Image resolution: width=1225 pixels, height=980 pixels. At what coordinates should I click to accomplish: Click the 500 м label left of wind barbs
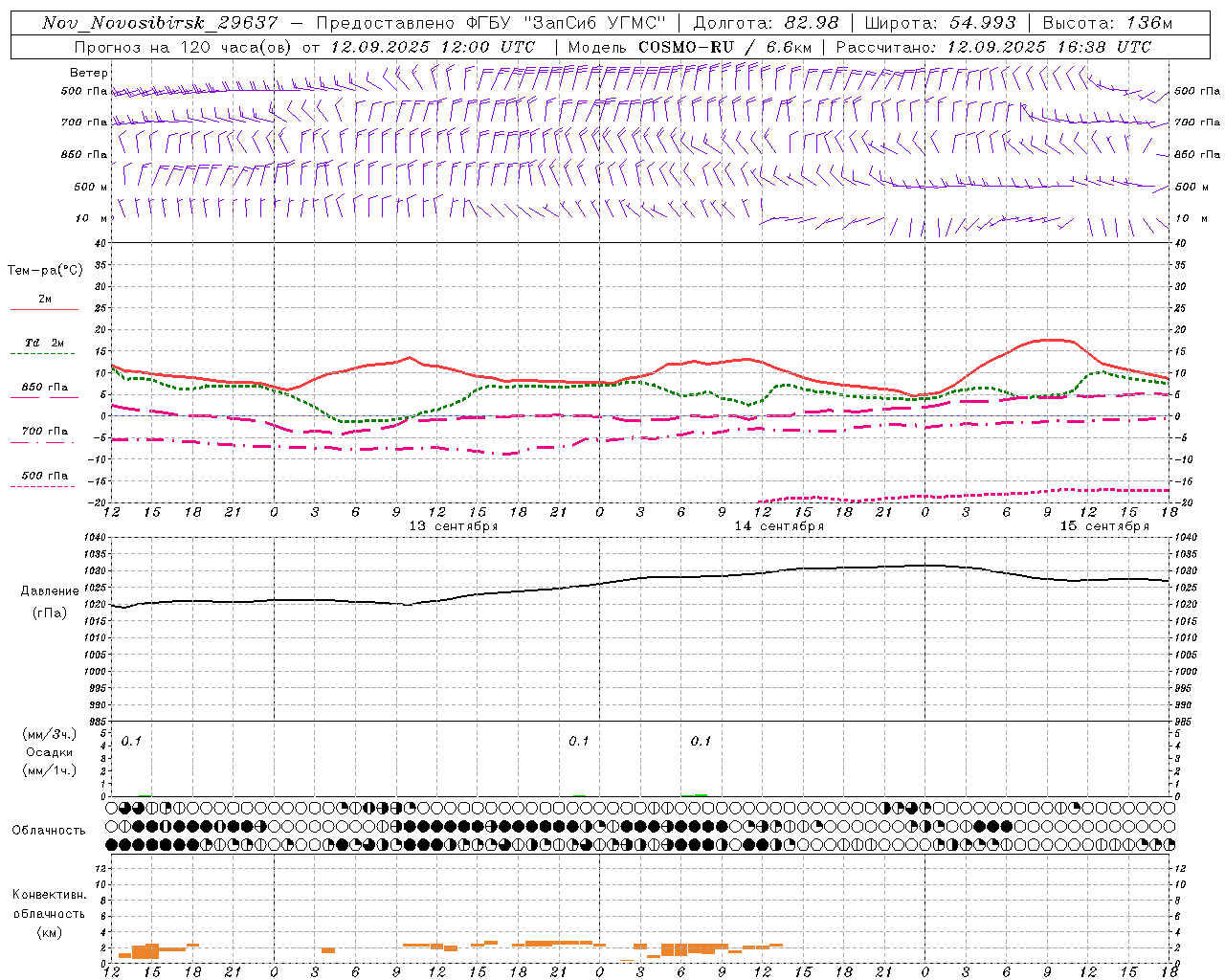(x=91, y=187)
